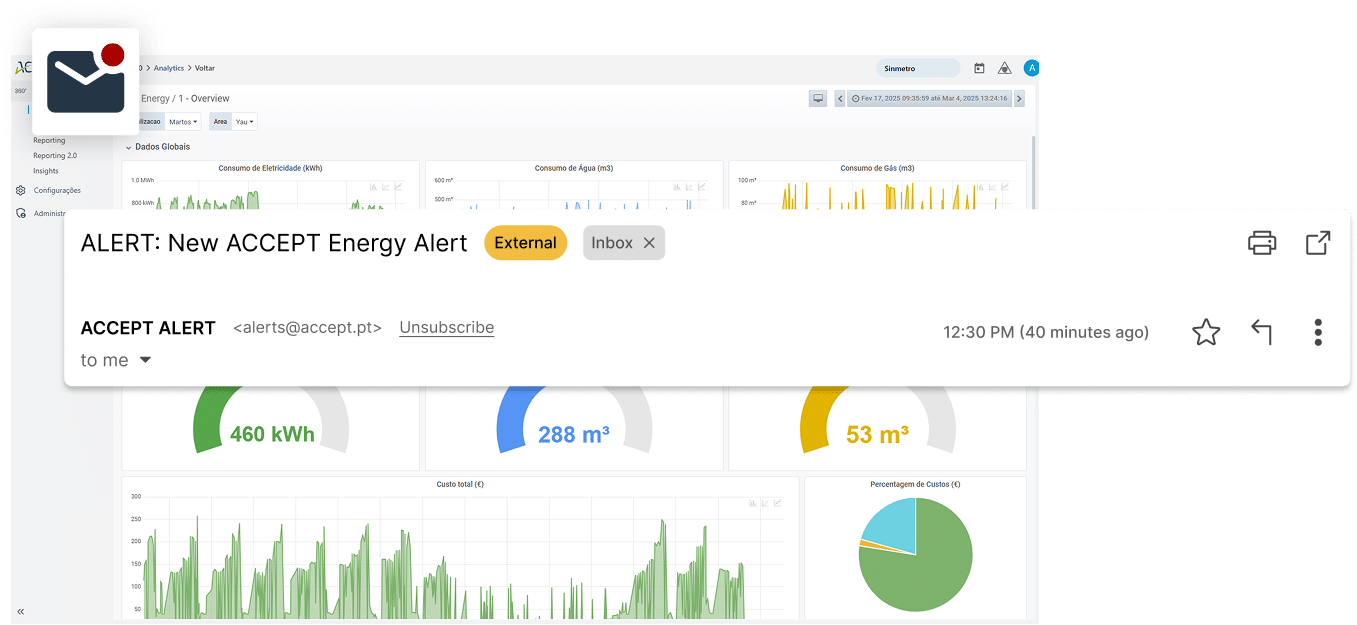This screenshot has height=625, width=1357.
Task: Star the ACCEPT ALERT email
Action: pyautogui.click(x=1206, y=332)
